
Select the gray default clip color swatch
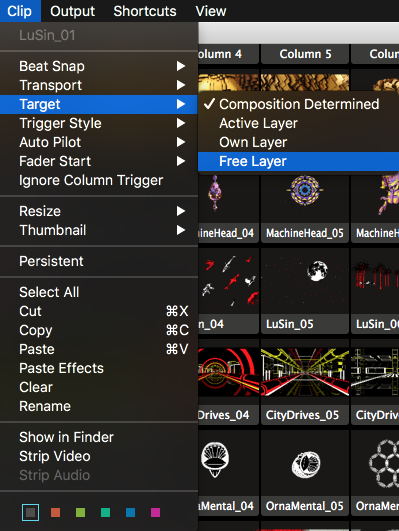[30, 512]
